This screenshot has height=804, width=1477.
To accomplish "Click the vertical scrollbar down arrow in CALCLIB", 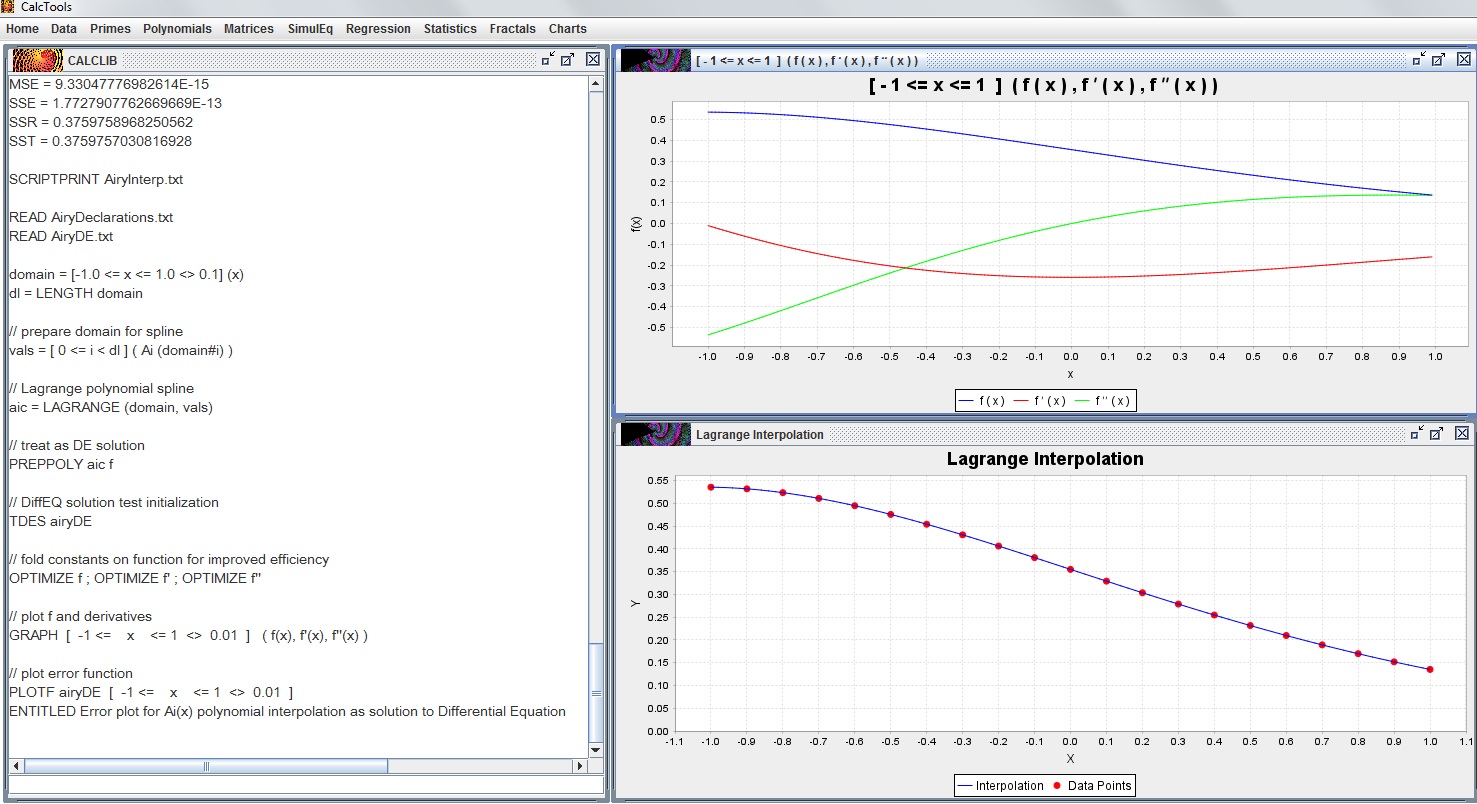I will point(597,750).
